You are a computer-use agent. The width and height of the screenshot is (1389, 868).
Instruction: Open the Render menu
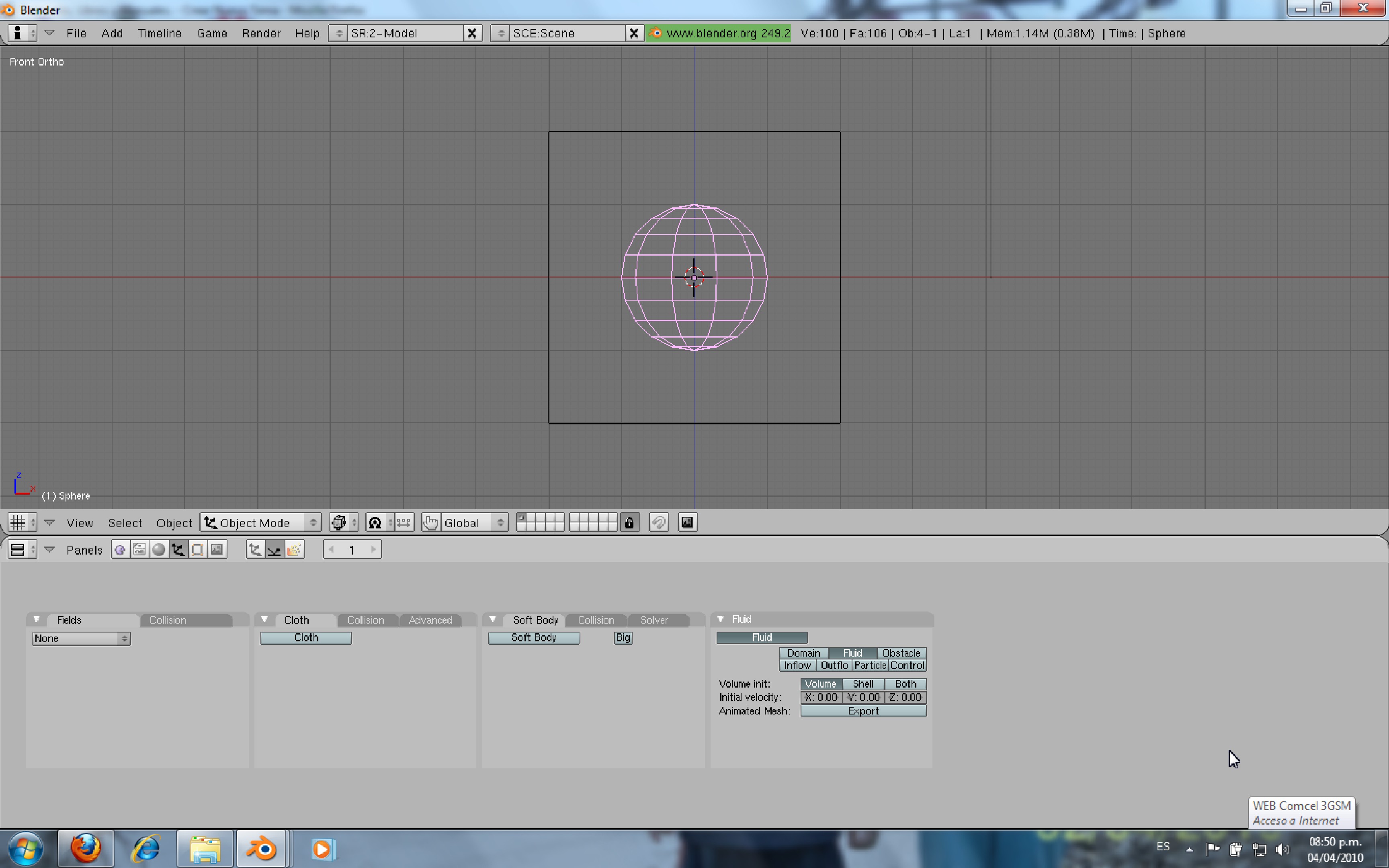coord(260,33)
